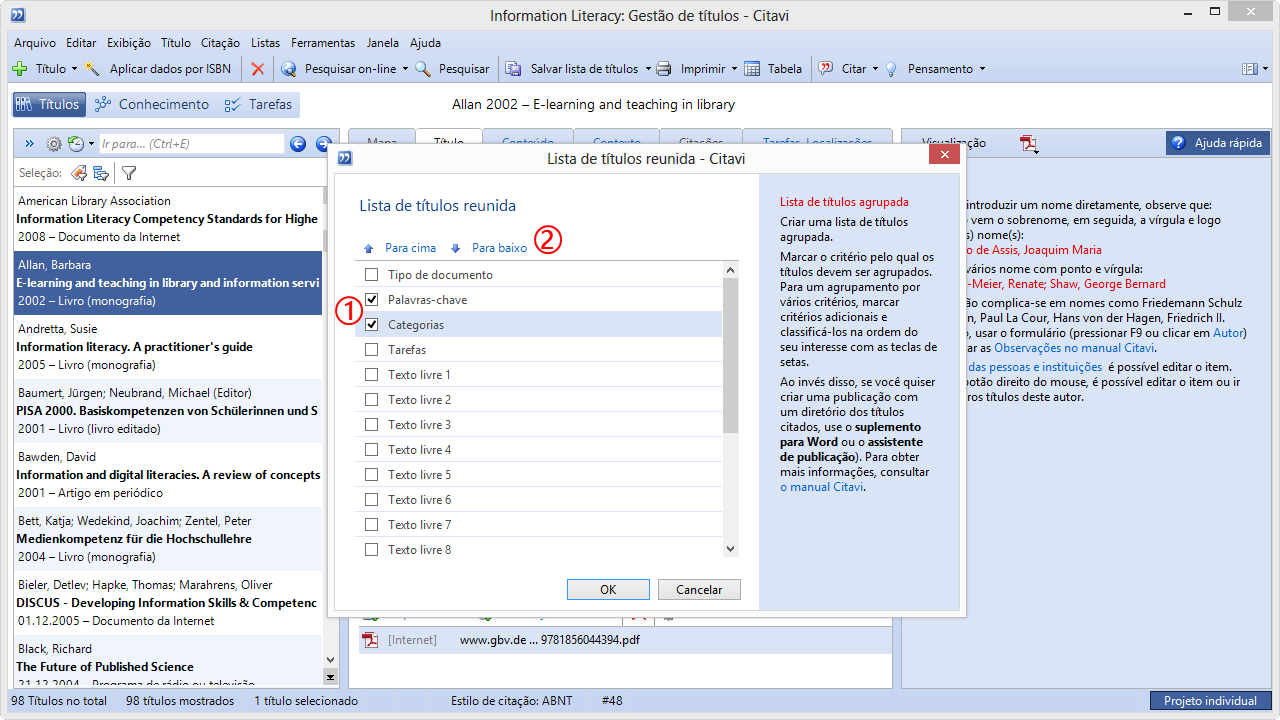
Task: Open the manual Citavi link
Action: click(821, 487)
